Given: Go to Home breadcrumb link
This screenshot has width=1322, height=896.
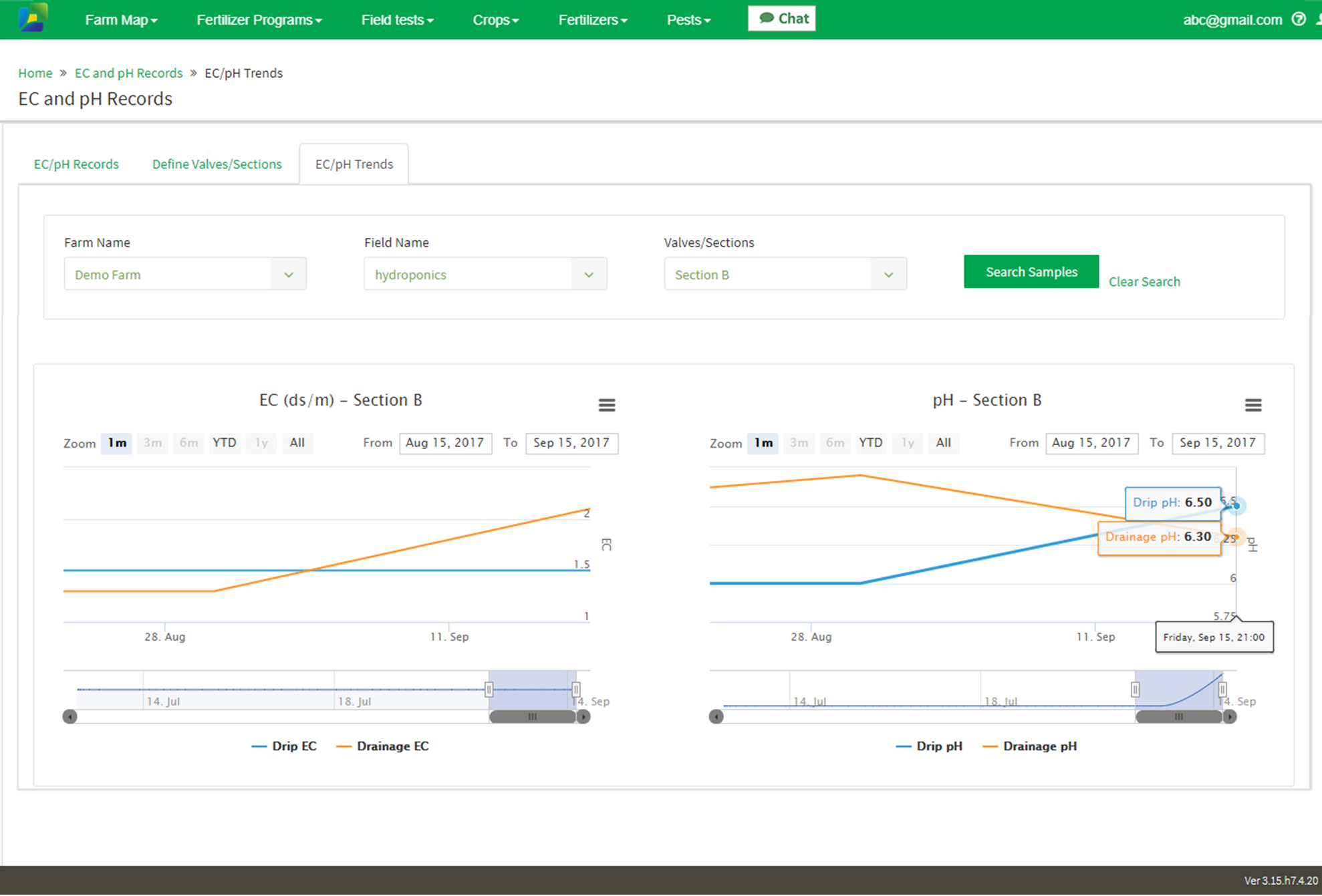Looking at the screenshot, I should pos(35,73).
